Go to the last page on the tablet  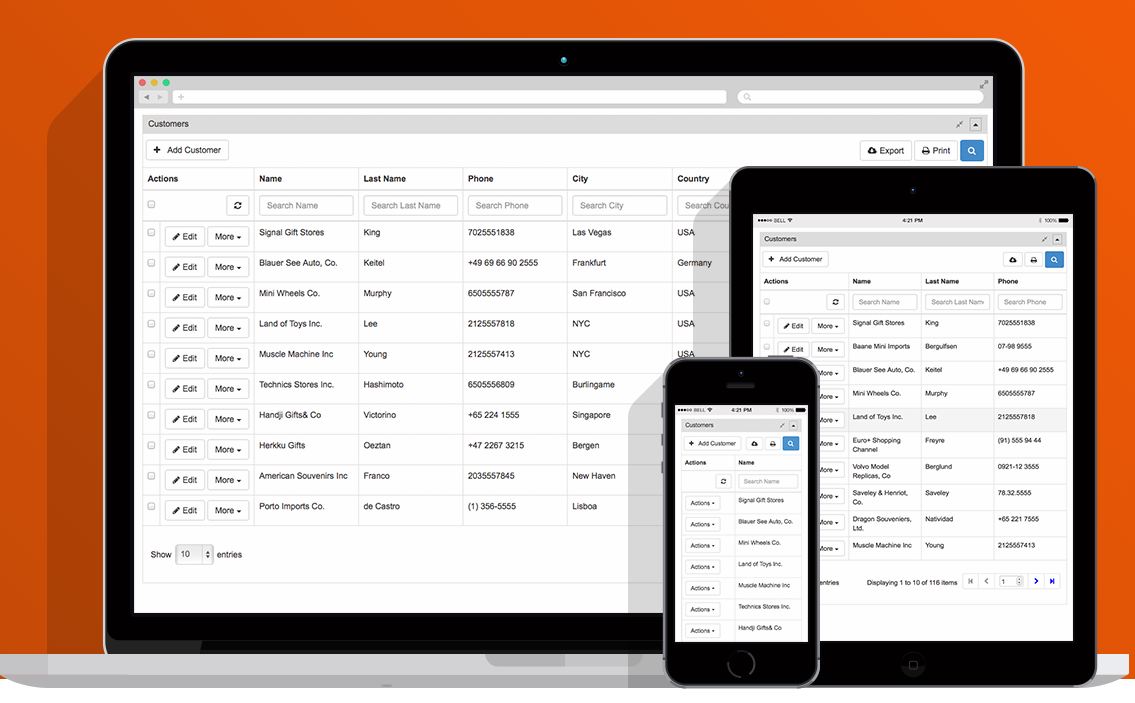point(1052,581)
